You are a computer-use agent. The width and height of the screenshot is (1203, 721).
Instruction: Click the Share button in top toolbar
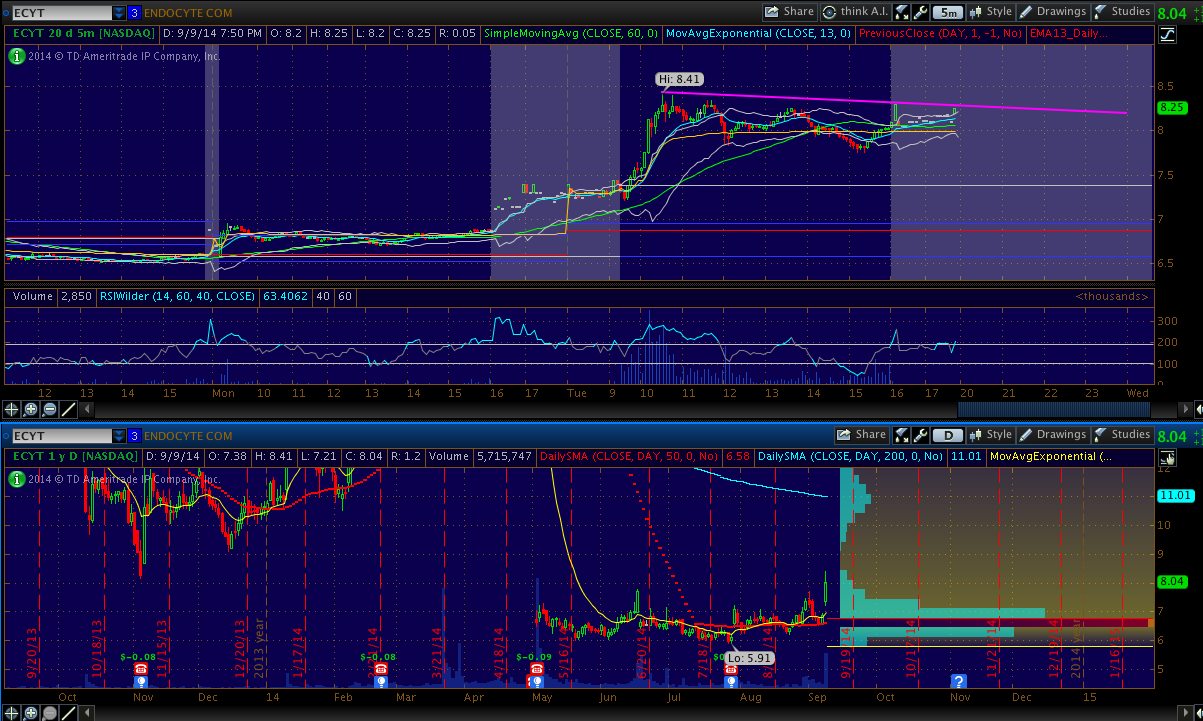[x=789, y=12]
